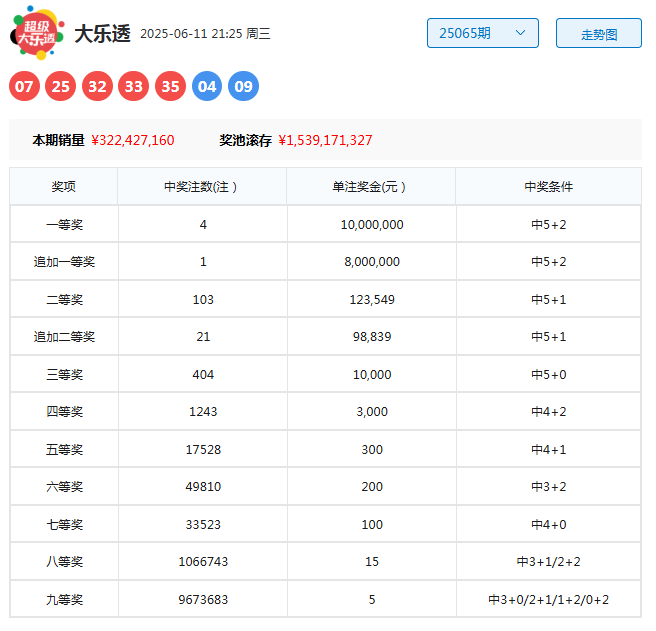
Task: Click the 中4+1 condition cell
Action: tap(548, 449)
